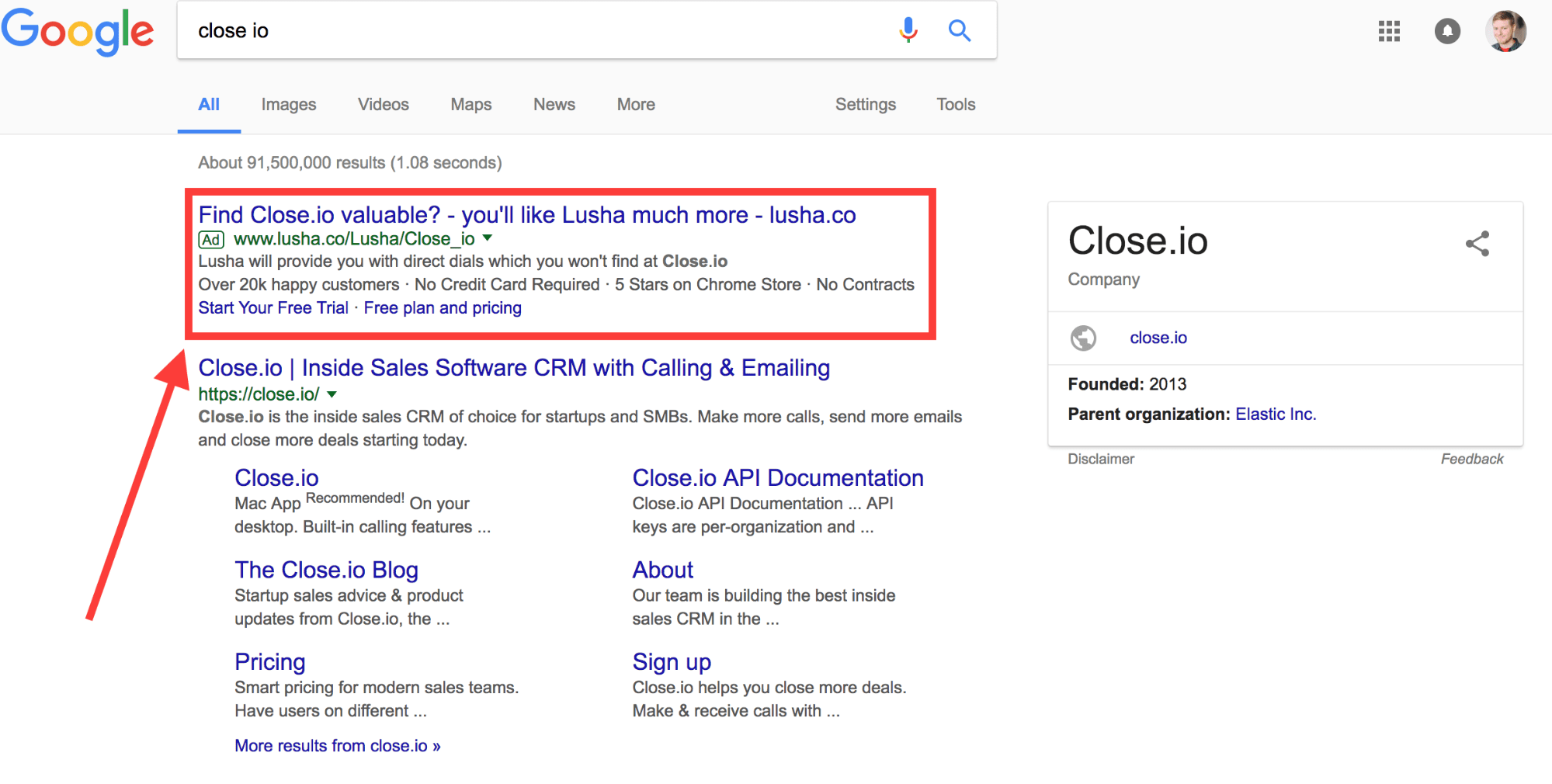1552x784 pixels.
Task: Open Close.io Inside Sales Software CRM result
Action: 514,367
